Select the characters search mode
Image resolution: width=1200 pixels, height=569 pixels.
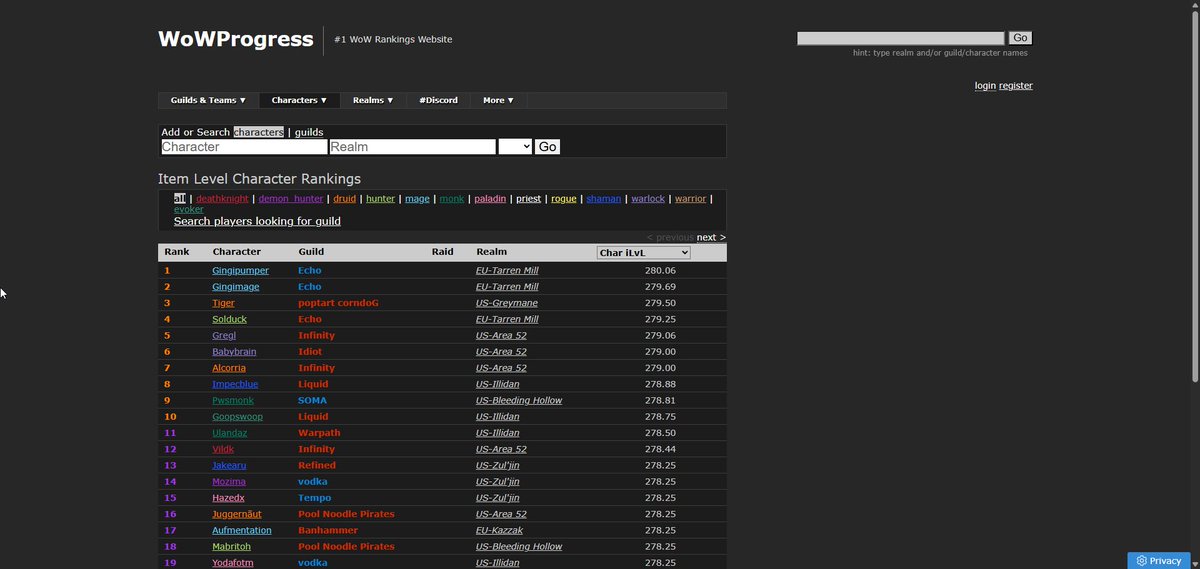[x=259, y=132]
